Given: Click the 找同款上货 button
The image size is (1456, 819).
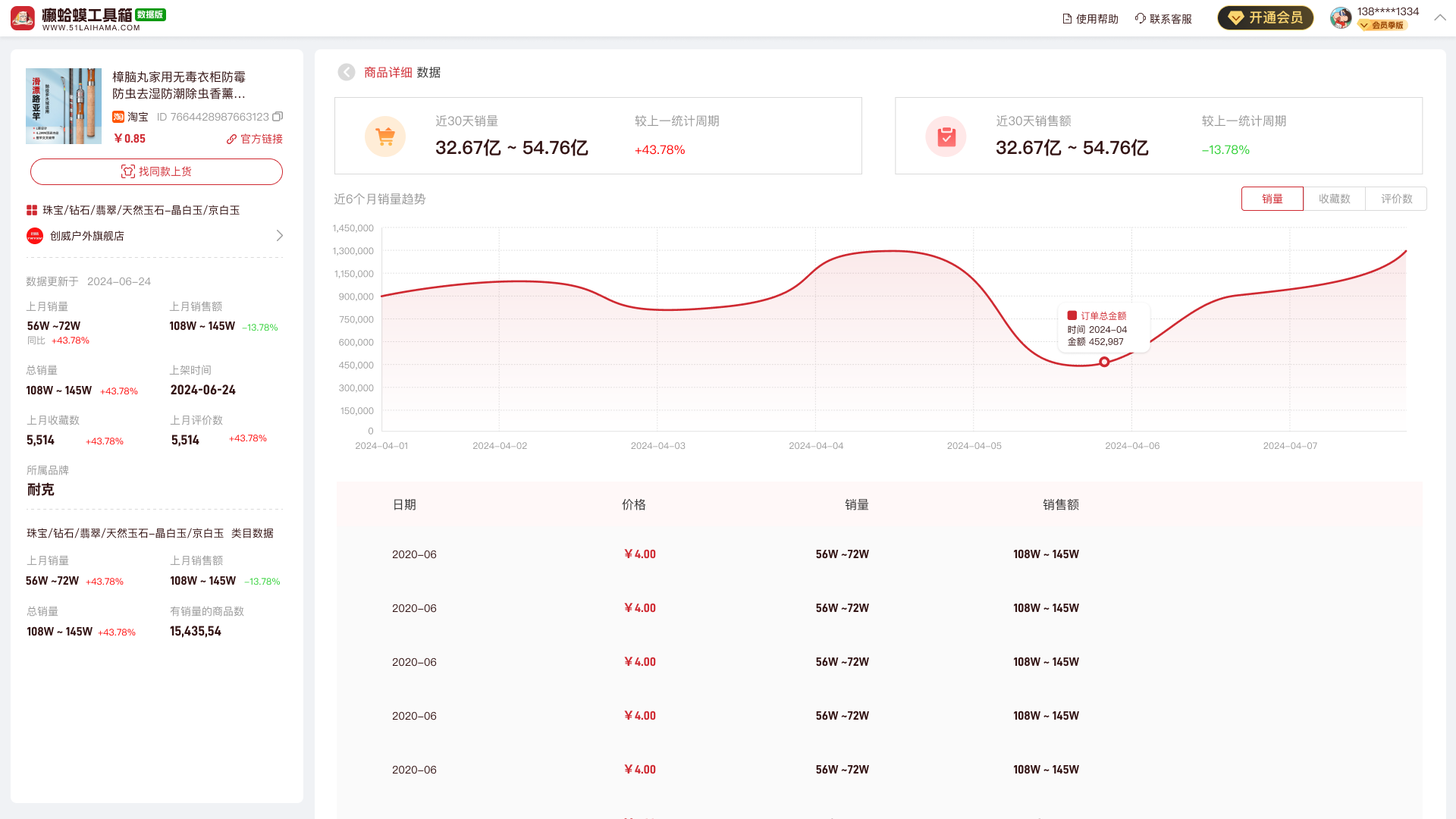Looking at the screenshot, I should tap(156, 171).
